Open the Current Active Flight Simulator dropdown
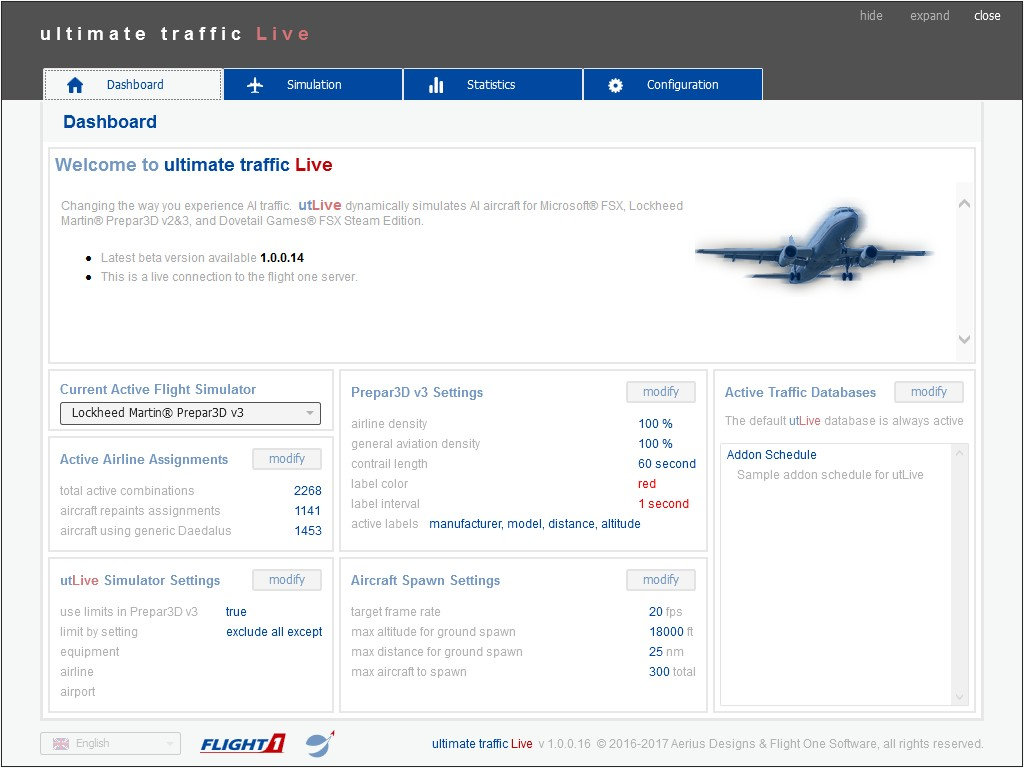This screenshot has height=768, width=1024. (x=190, y=413)
